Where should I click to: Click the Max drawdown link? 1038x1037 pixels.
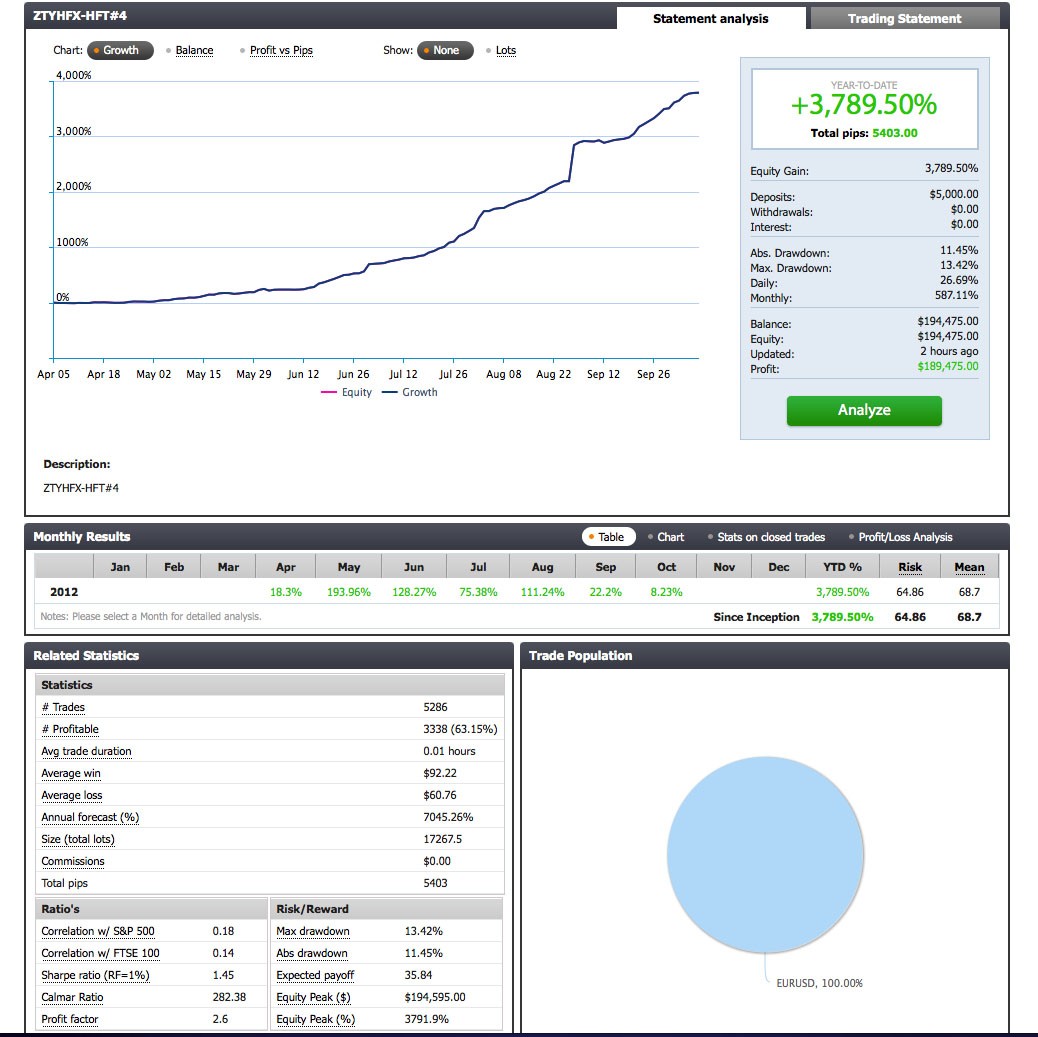311,931
